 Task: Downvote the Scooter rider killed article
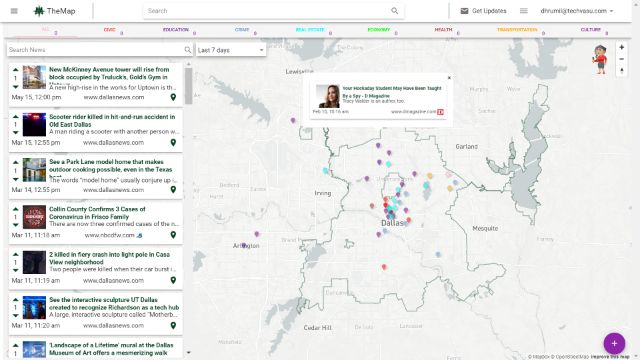pos(16,133)
